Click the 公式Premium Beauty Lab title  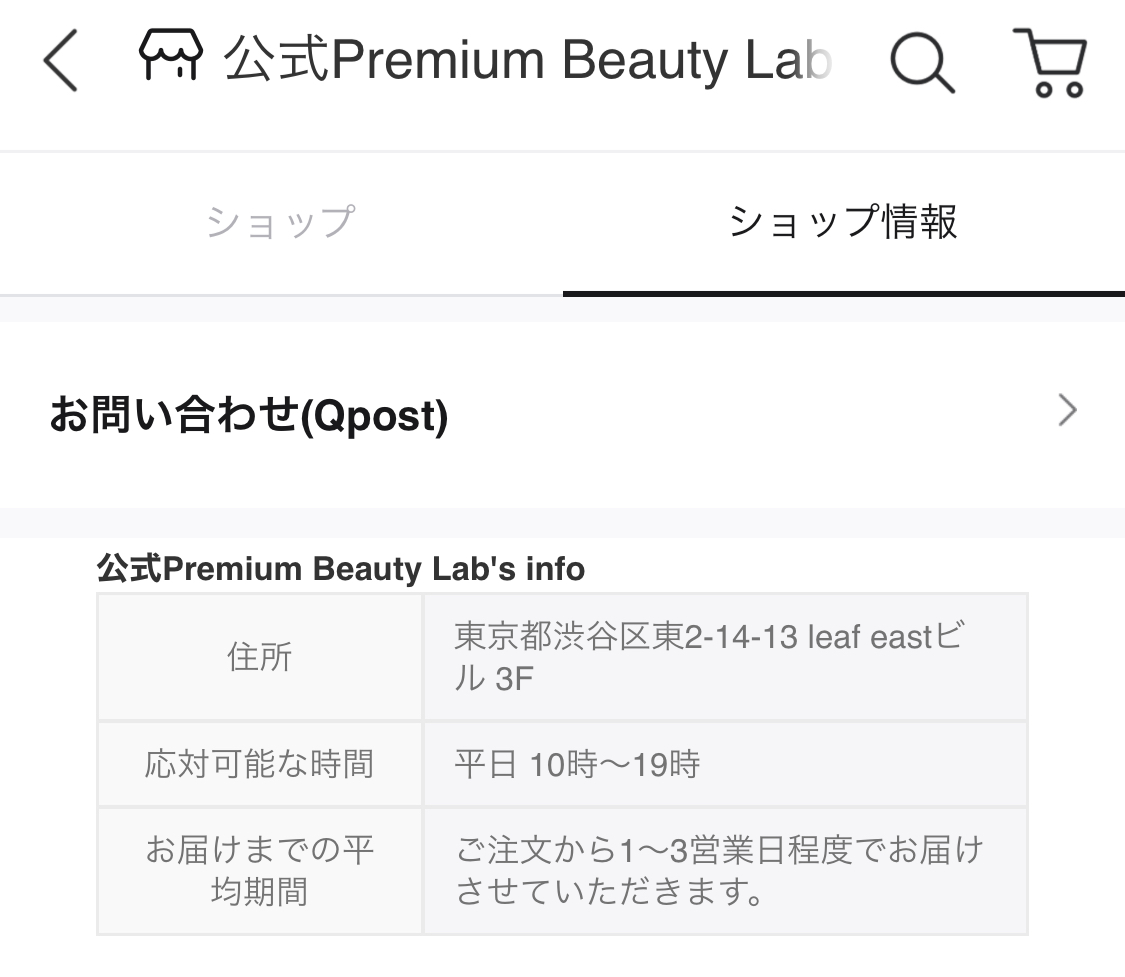528,59
